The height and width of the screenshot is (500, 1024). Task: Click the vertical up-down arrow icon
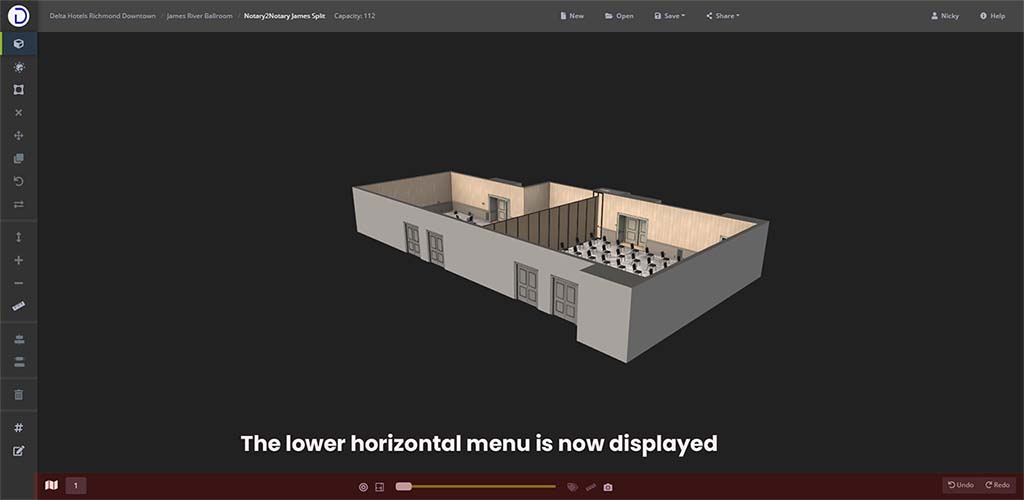[19, 237]
